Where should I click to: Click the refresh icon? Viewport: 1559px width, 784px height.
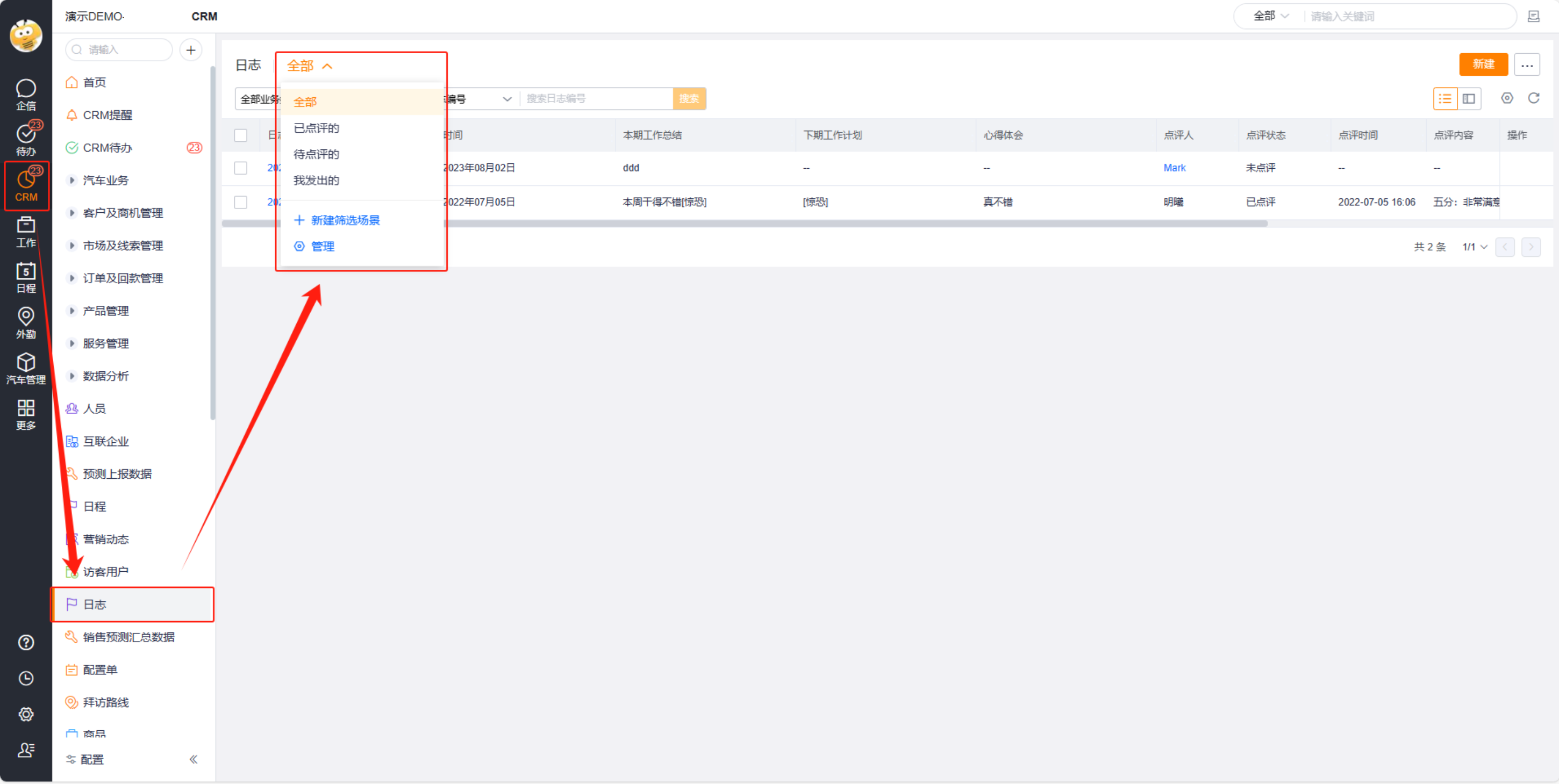(1534, 98)
